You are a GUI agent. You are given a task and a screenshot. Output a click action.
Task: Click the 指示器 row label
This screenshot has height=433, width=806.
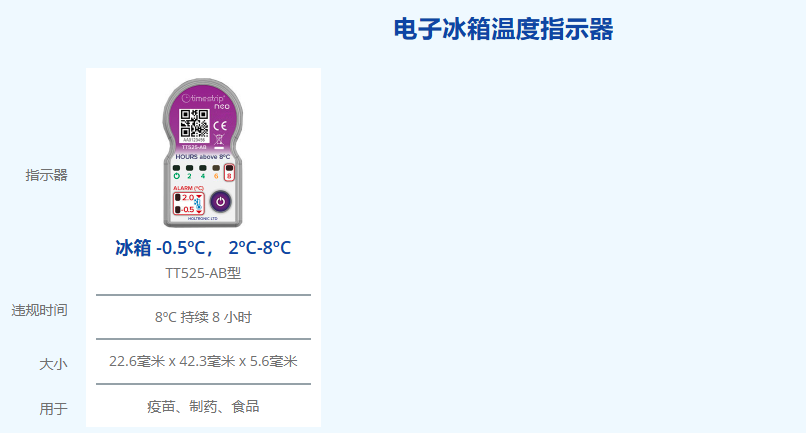coord(47,175)
